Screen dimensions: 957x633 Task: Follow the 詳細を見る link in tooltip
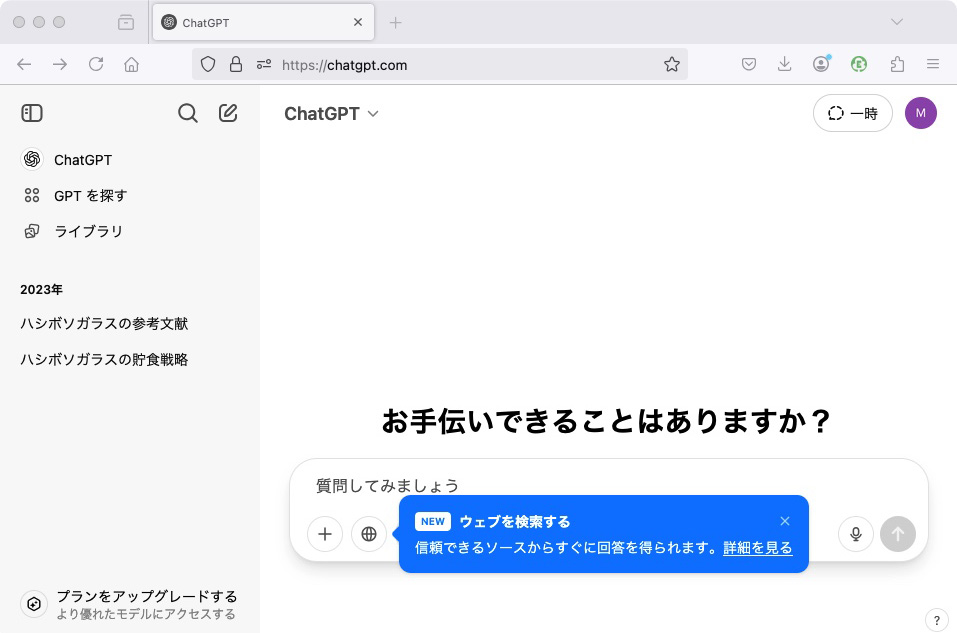(757, 548)
